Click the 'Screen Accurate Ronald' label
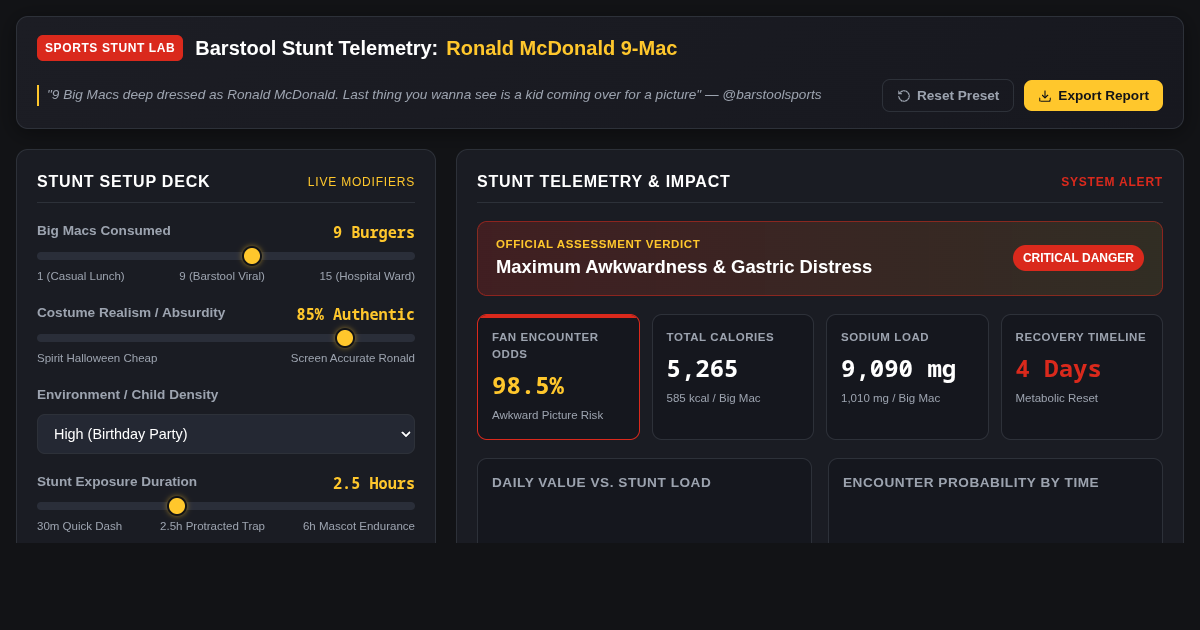This screenshot has height=630, width=1200. click(353, 358)
